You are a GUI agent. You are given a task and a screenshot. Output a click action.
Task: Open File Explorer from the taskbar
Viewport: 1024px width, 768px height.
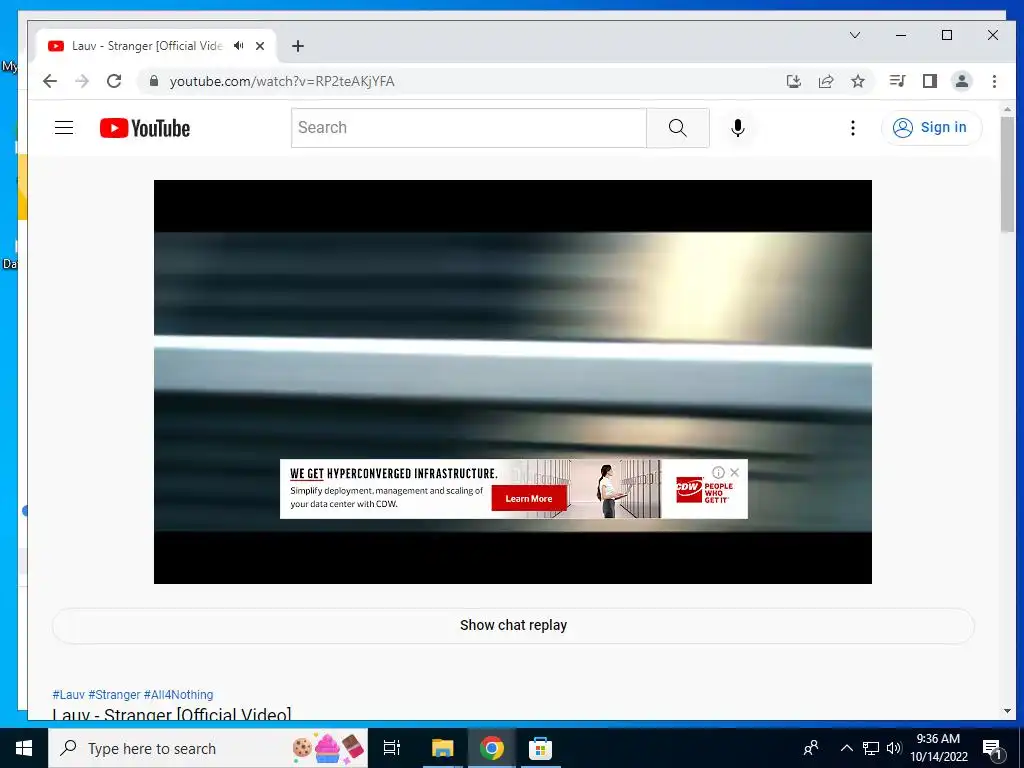[442, 748]
